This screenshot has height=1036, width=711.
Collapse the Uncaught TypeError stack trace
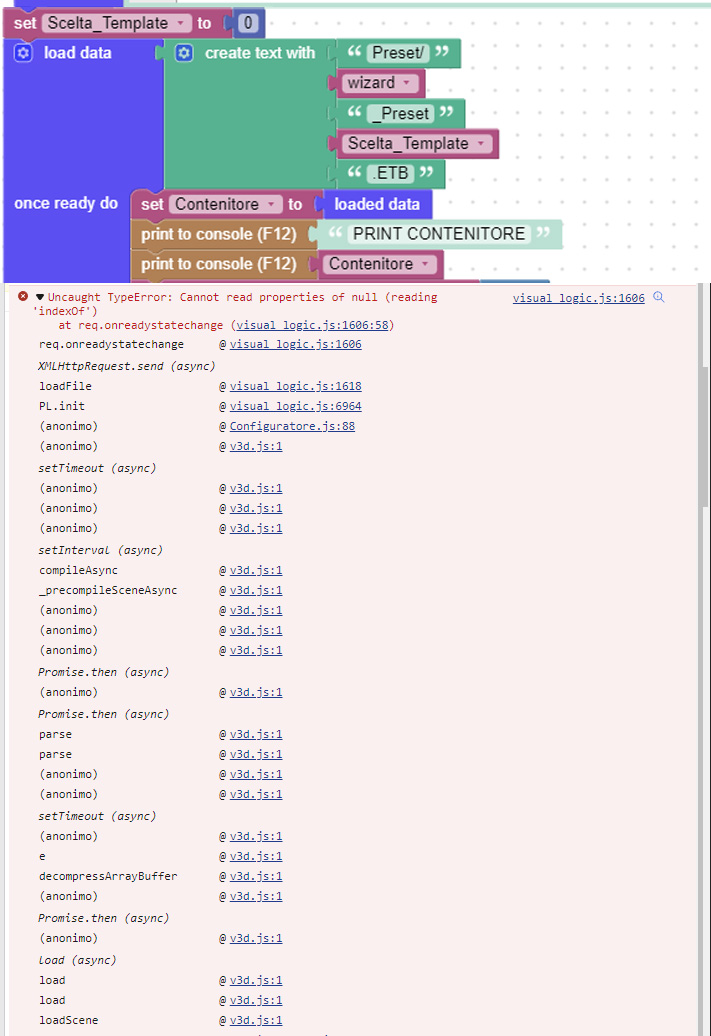click(40, 297)
